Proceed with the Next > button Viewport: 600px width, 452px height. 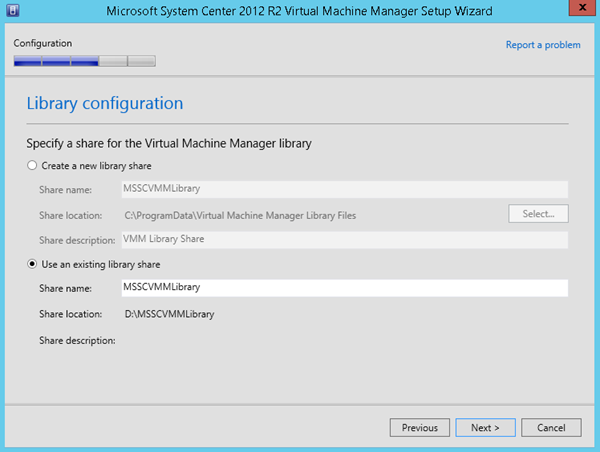click(485, 428)
